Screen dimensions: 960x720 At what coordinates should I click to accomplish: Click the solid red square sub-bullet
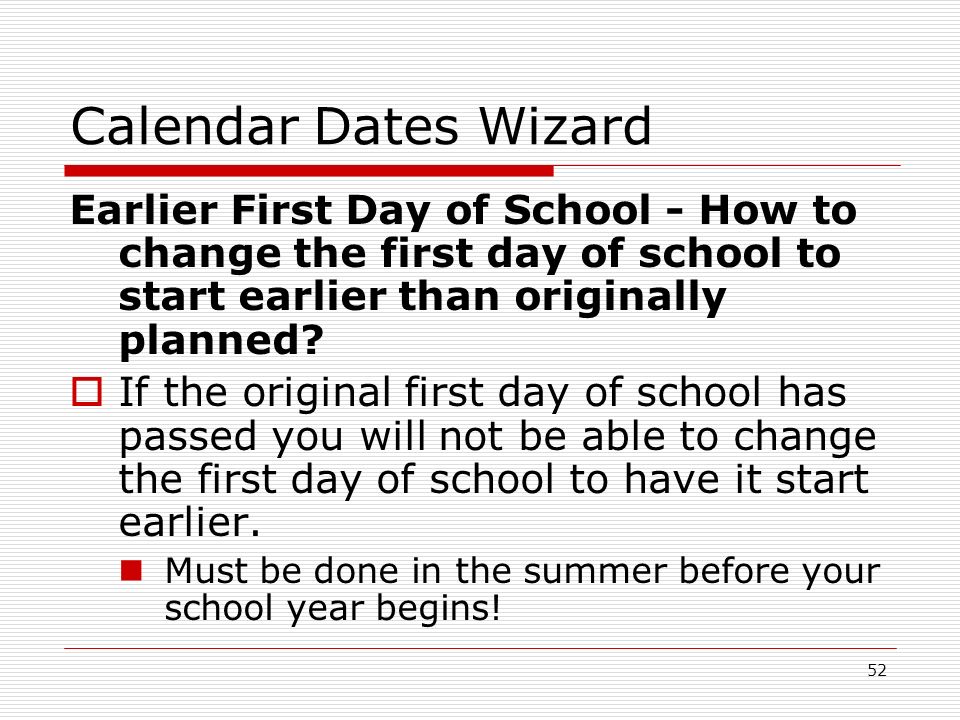point(131,571)
